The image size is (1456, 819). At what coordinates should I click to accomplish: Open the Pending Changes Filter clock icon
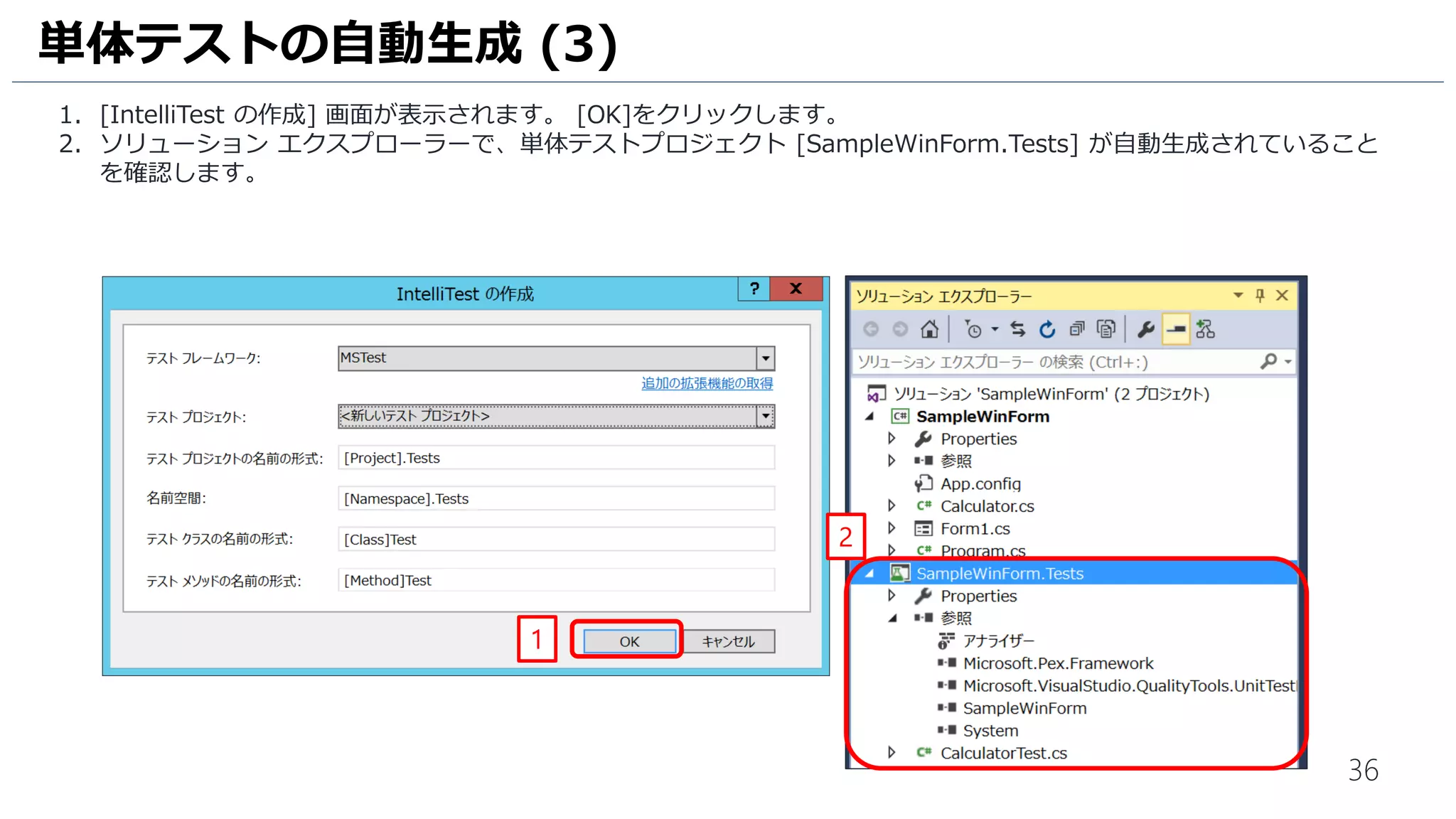pos(973,329)
